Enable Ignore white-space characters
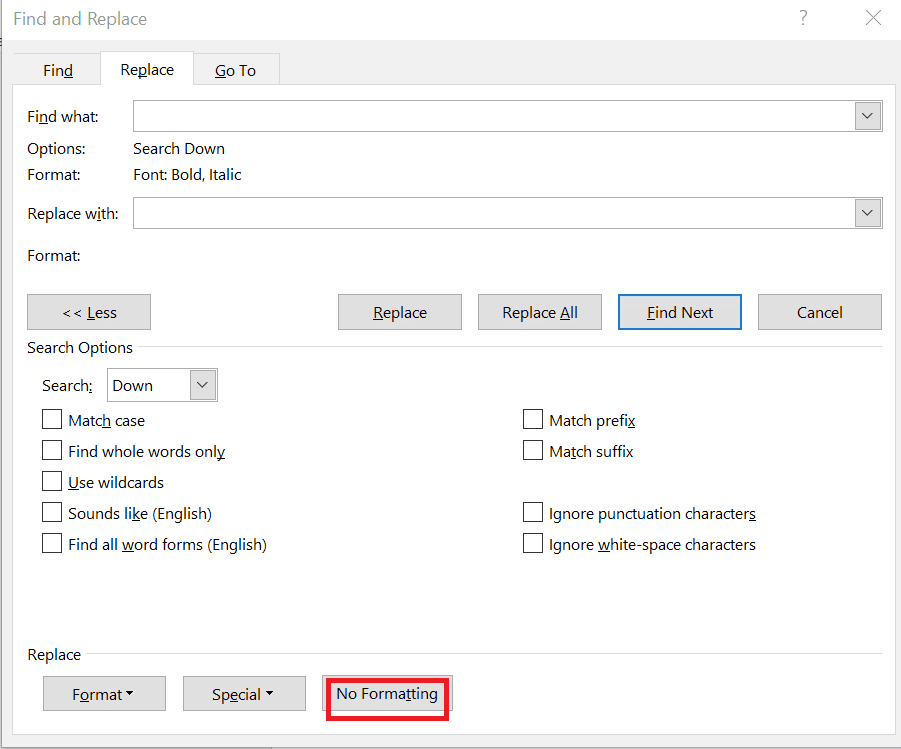Viewport: 901px width, 749px height. click(533, 544)
